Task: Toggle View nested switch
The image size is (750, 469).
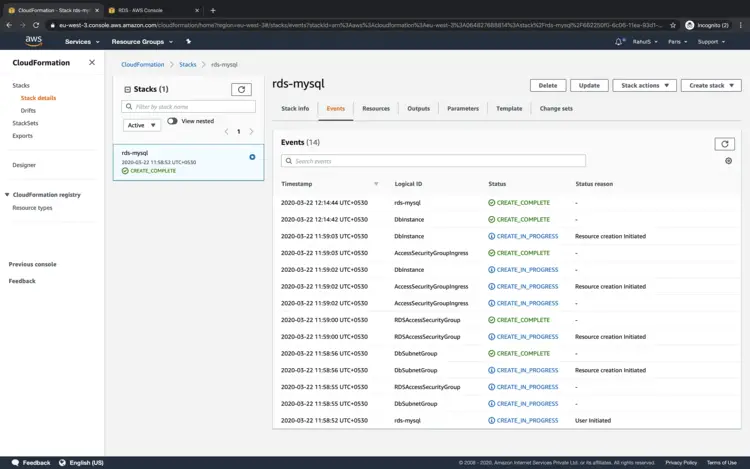Action: click(172, 121)
